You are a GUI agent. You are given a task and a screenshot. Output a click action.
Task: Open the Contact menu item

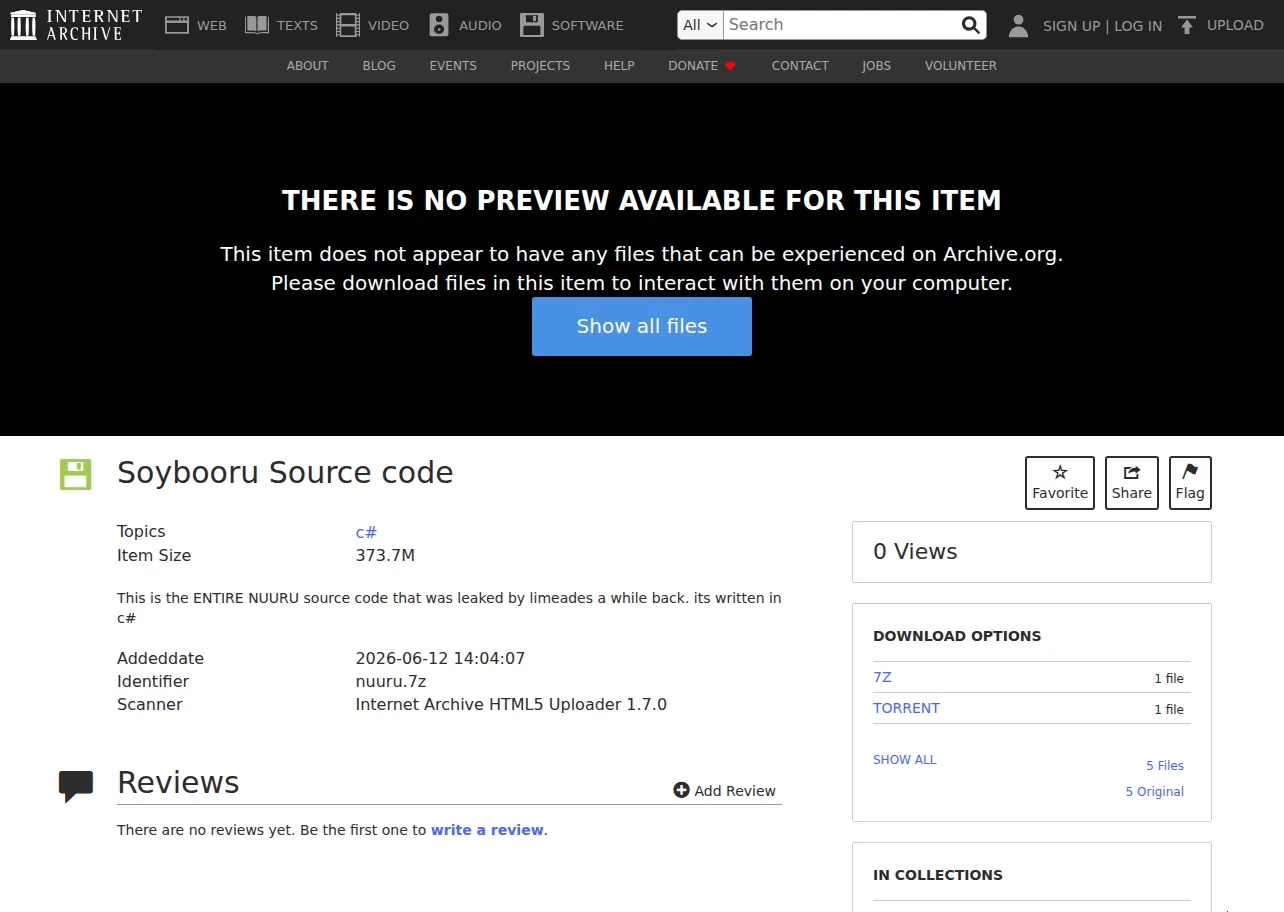[x=800, y=66]
